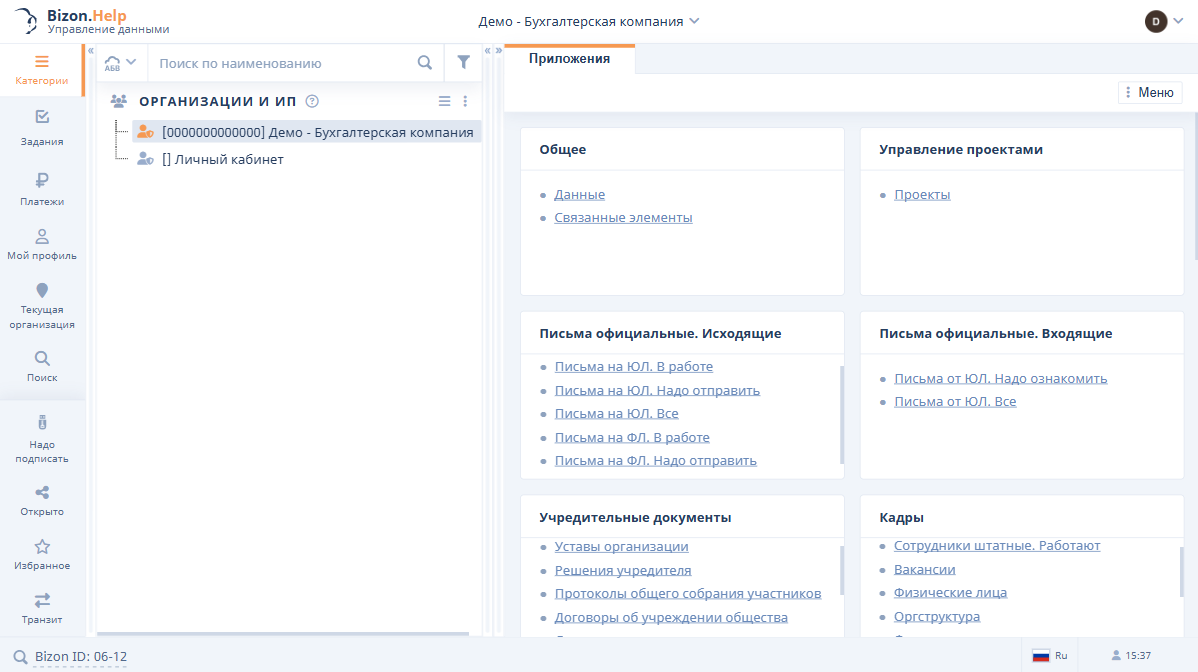Viewport: 1198px width, 672px height.
Task: Open the Меню button
Action: tap(1150, 92)
